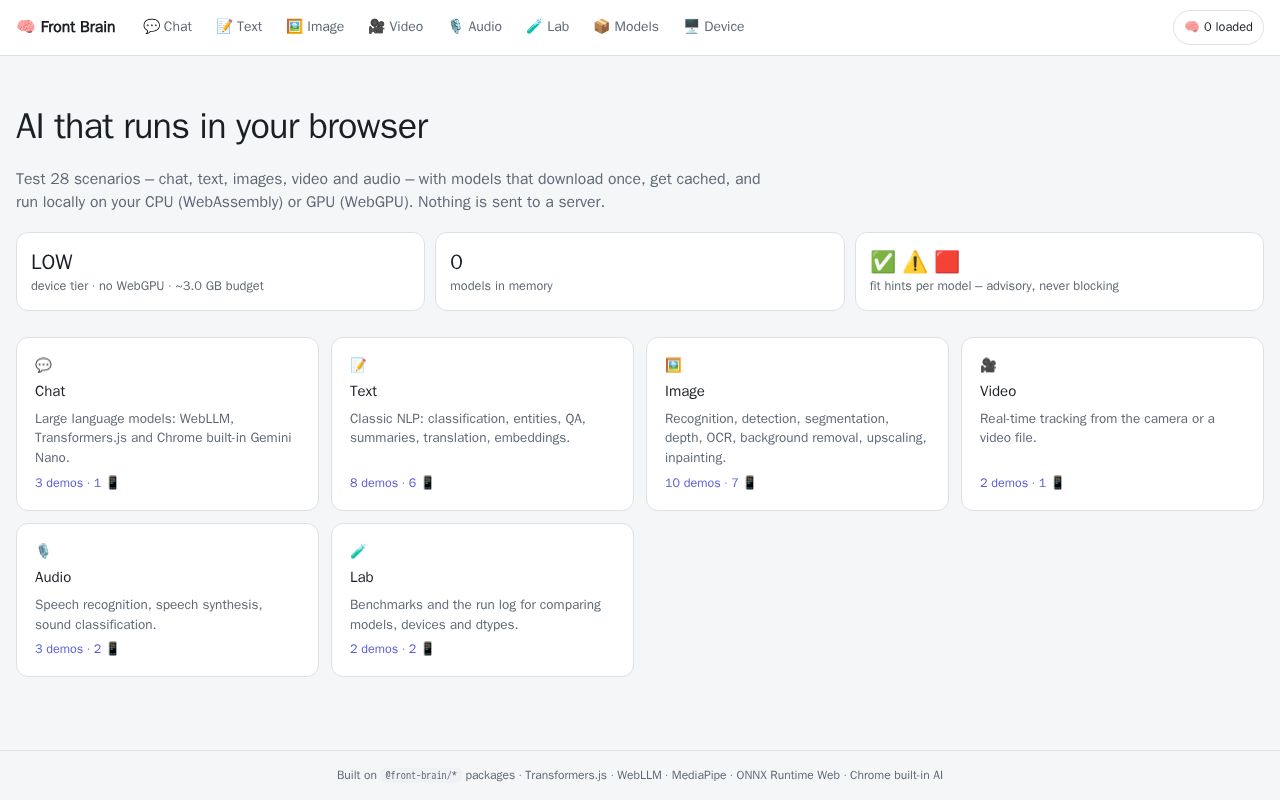Screen dimensions: 1280x800
Task: Click the '0' models in memory count
Action: [456, 262]
